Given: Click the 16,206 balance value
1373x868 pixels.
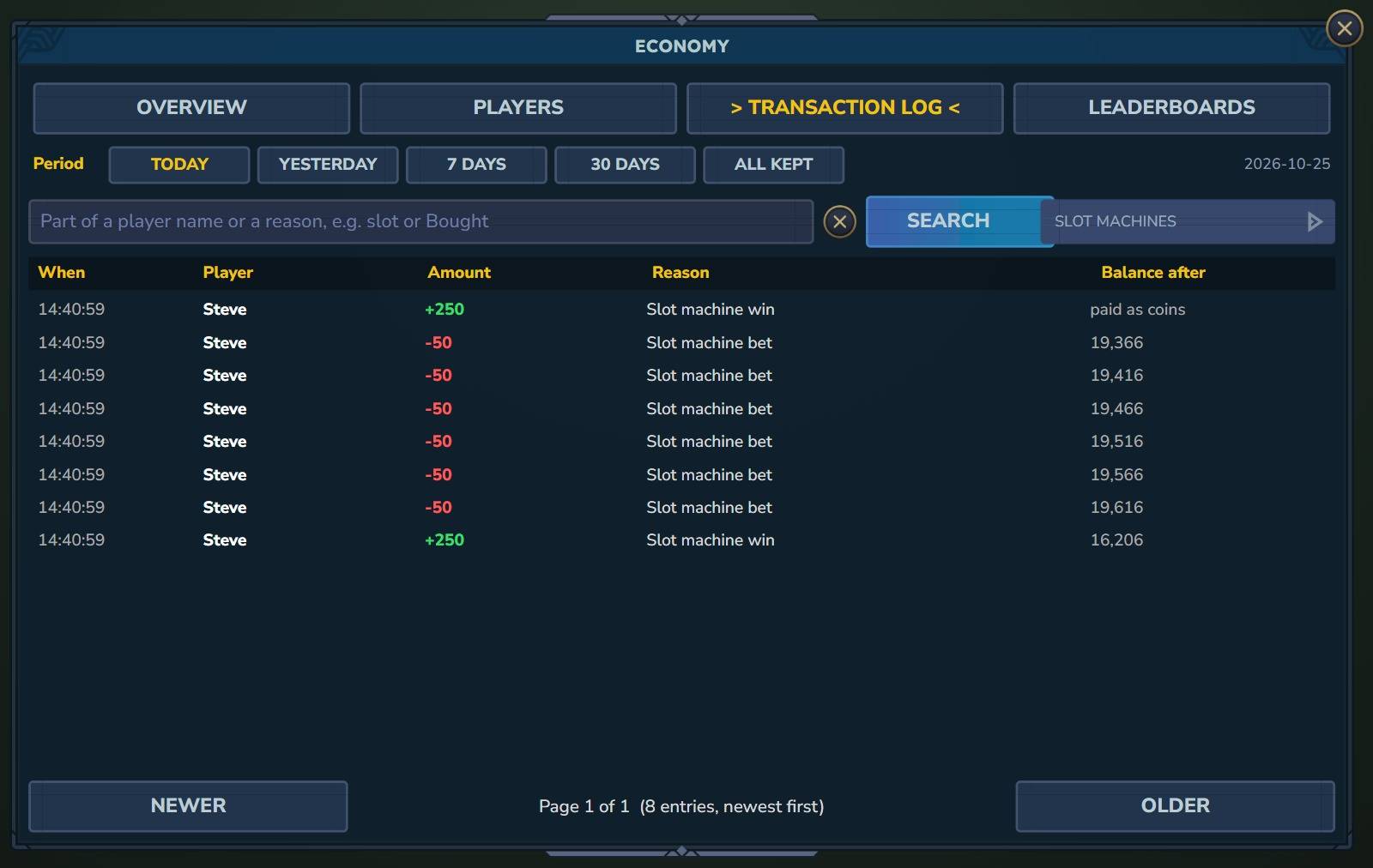Looking at the screenshot, I should click(1116, 540).
